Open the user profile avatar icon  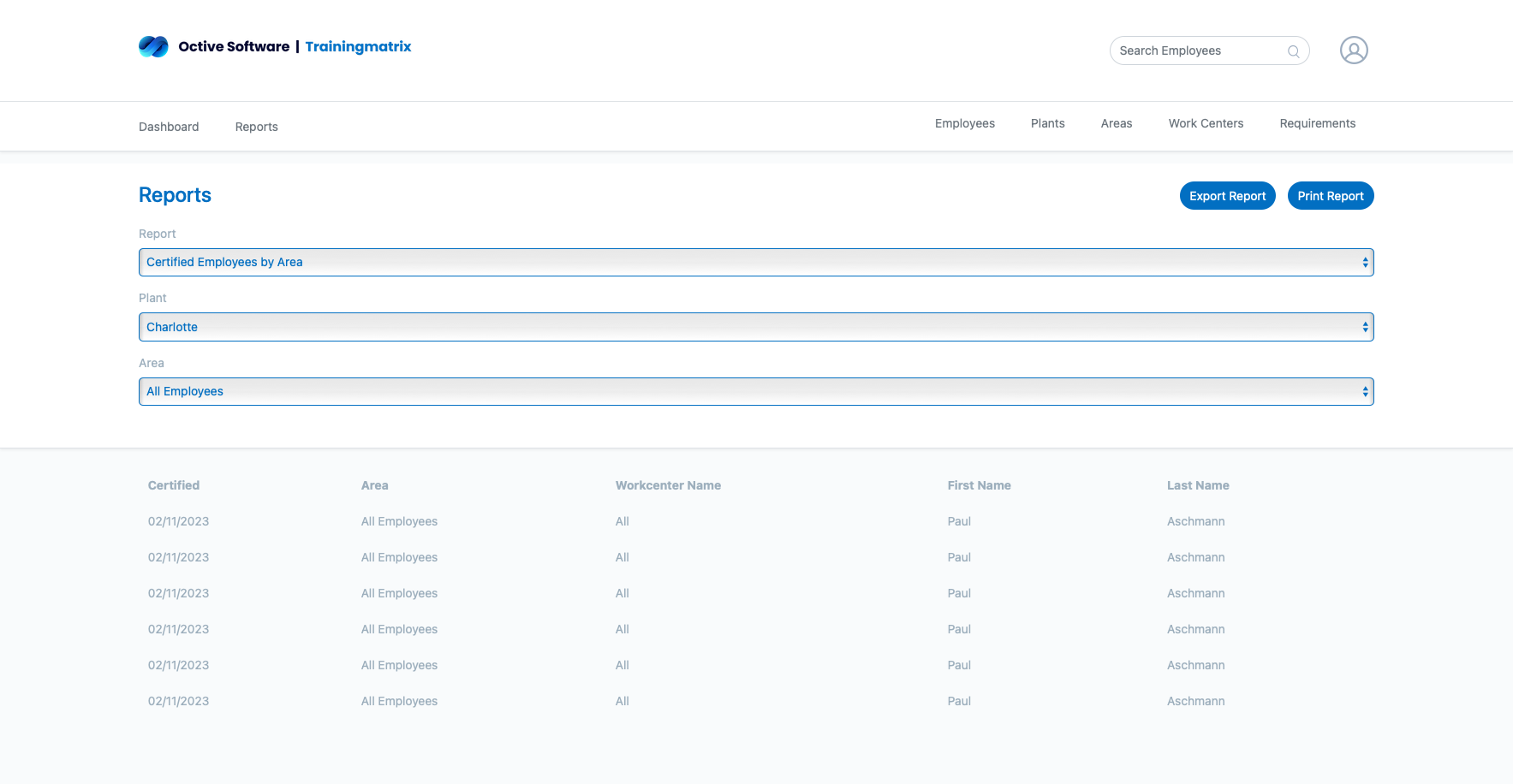click(1353, 50)
